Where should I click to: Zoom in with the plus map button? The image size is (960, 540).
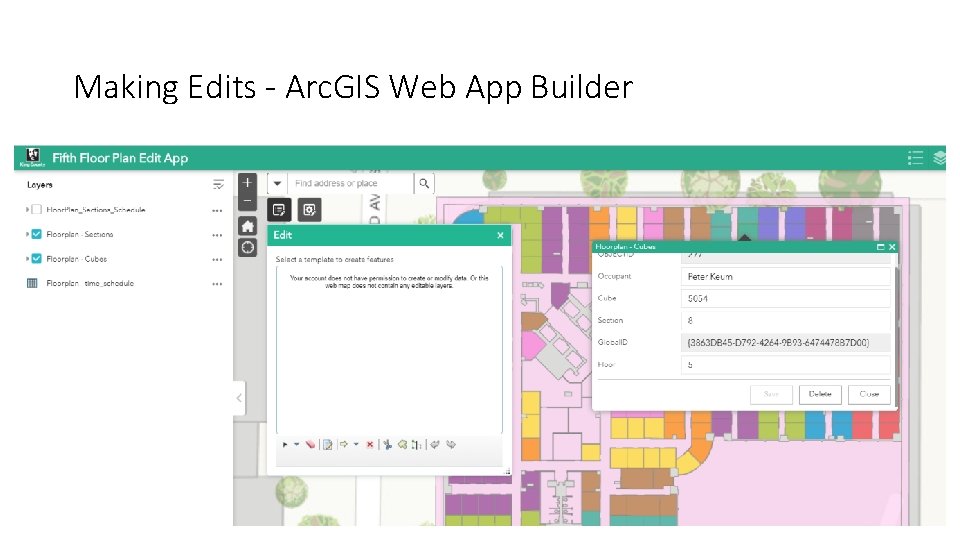click(x=247, y=182)
